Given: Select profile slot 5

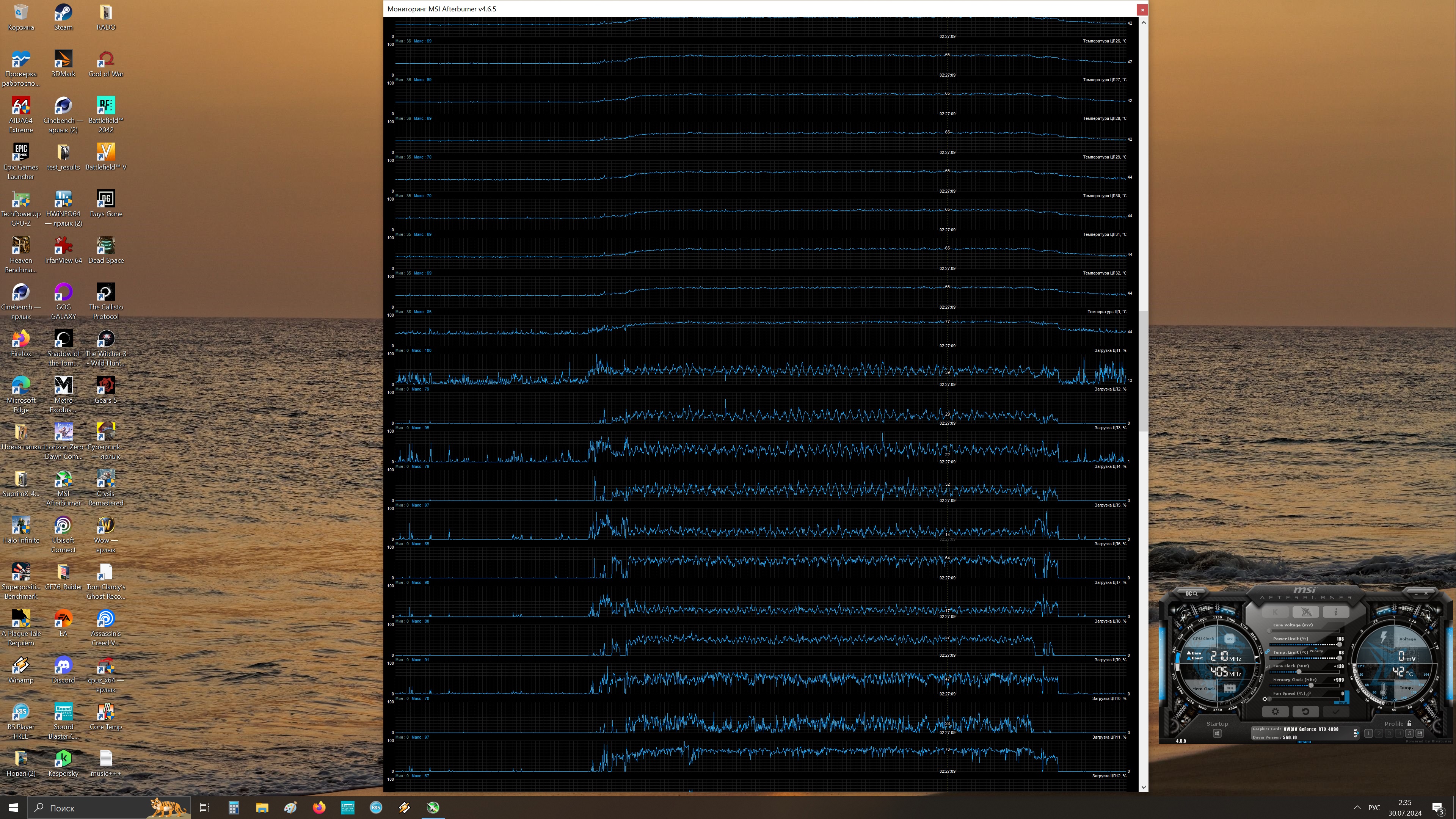Looking at the screenshot, I should tap(1410, 734).
